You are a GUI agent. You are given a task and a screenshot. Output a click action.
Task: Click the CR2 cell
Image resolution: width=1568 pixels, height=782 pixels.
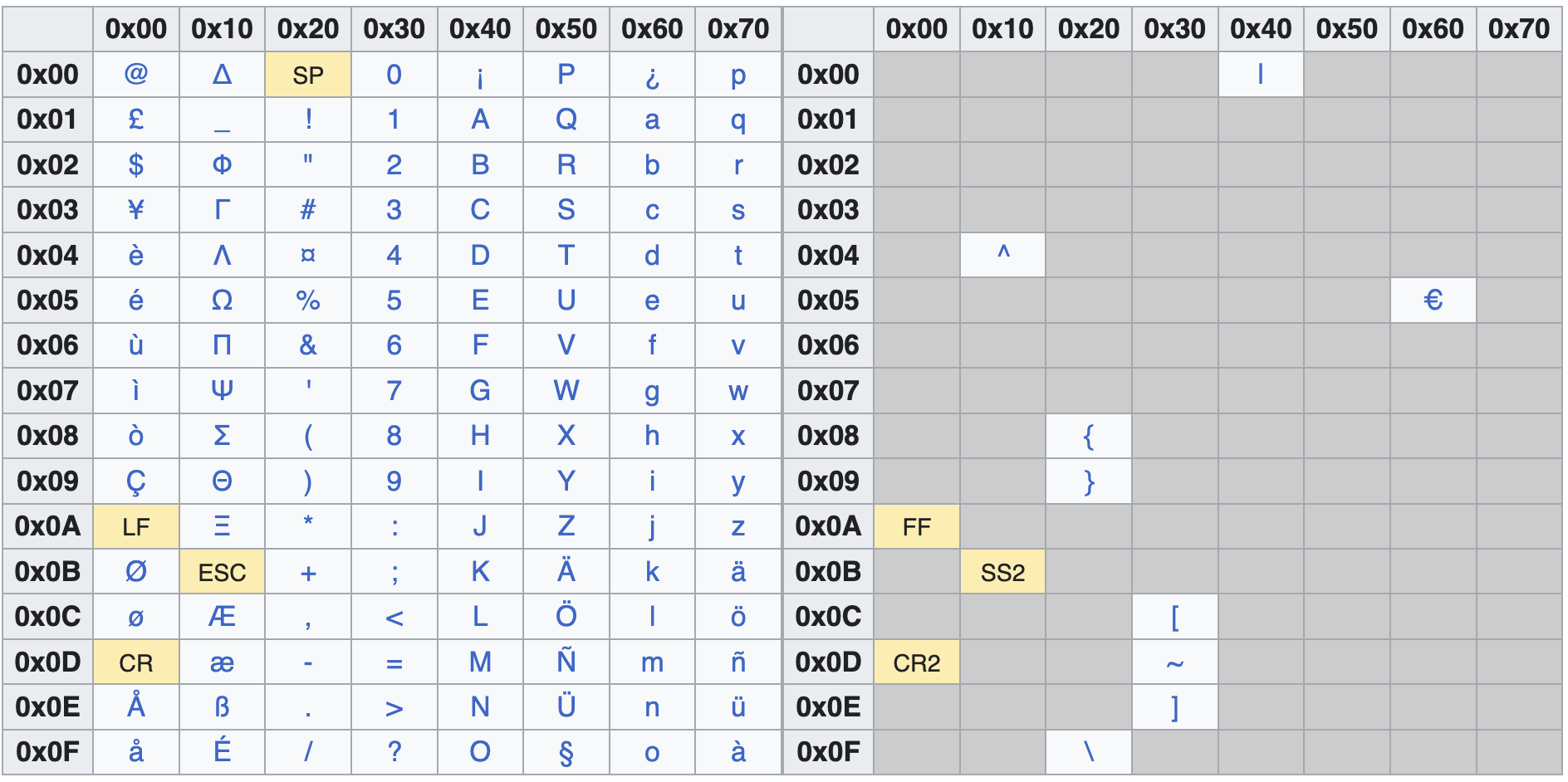[916, 662]
